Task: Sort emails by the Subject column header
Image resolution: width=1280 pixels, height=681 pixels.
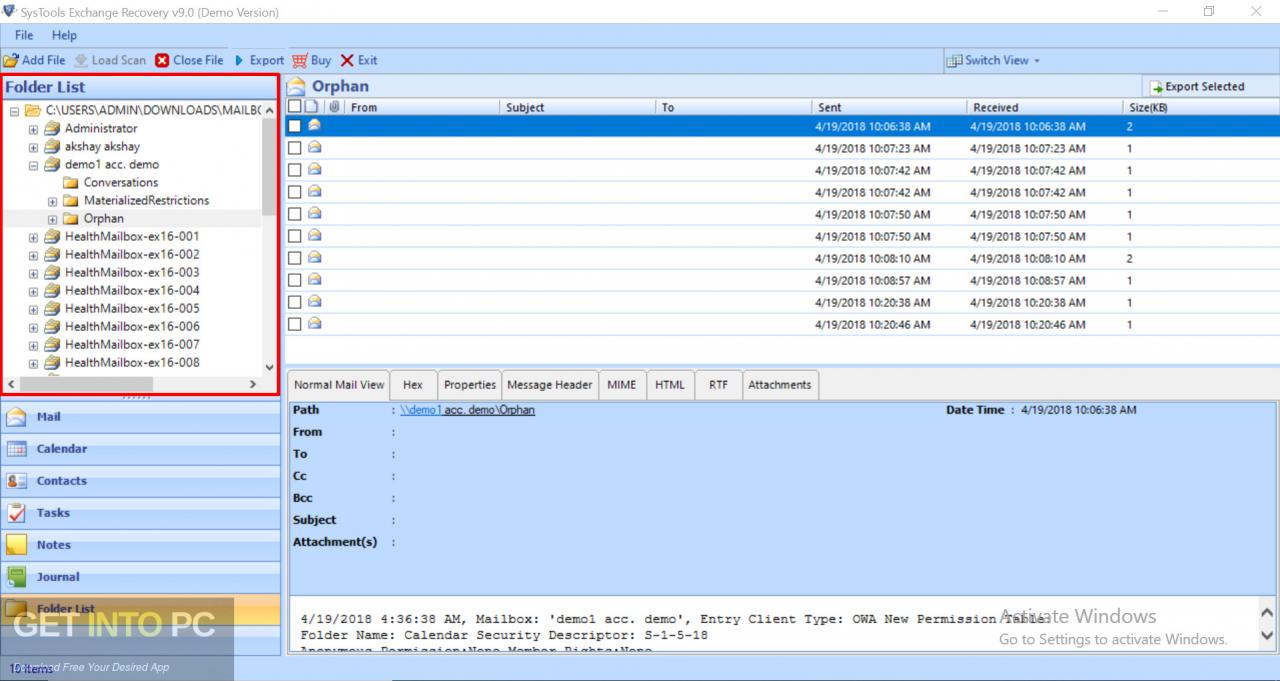Action: 577,107
